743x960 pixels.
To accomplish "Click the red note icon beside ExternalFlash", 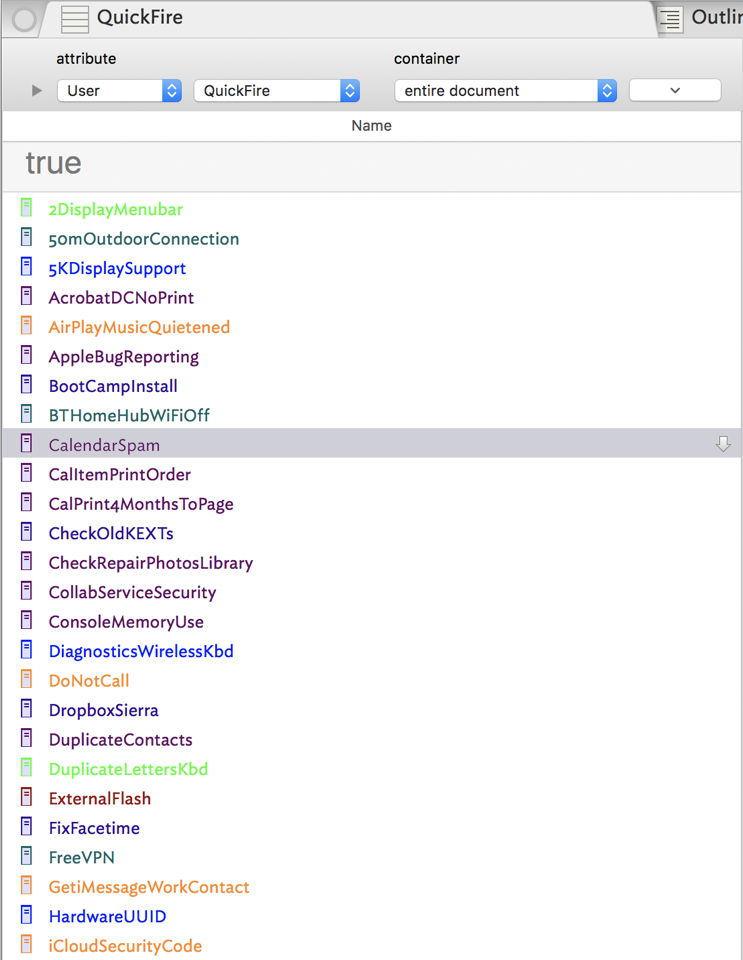I will 26,798.
